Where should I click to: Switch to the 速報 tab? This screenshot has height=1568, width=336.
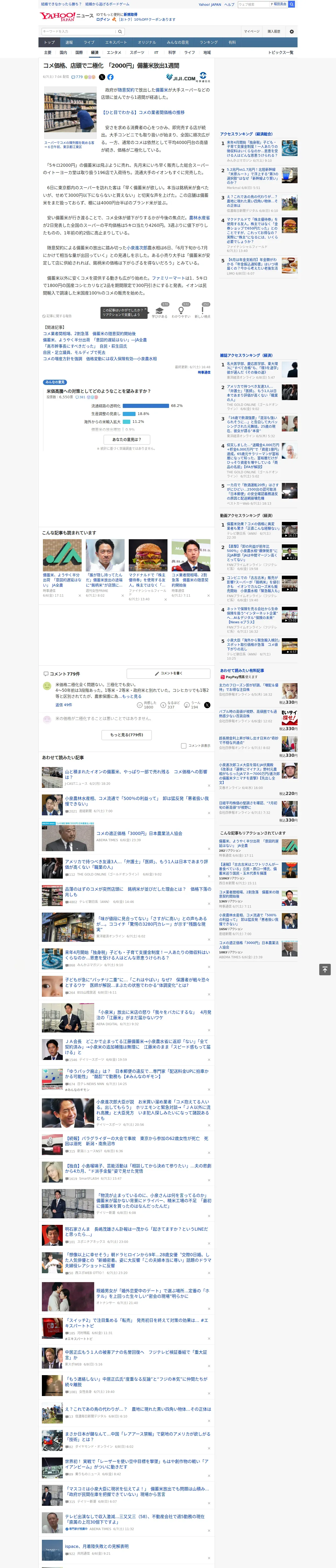click(69, 43)
